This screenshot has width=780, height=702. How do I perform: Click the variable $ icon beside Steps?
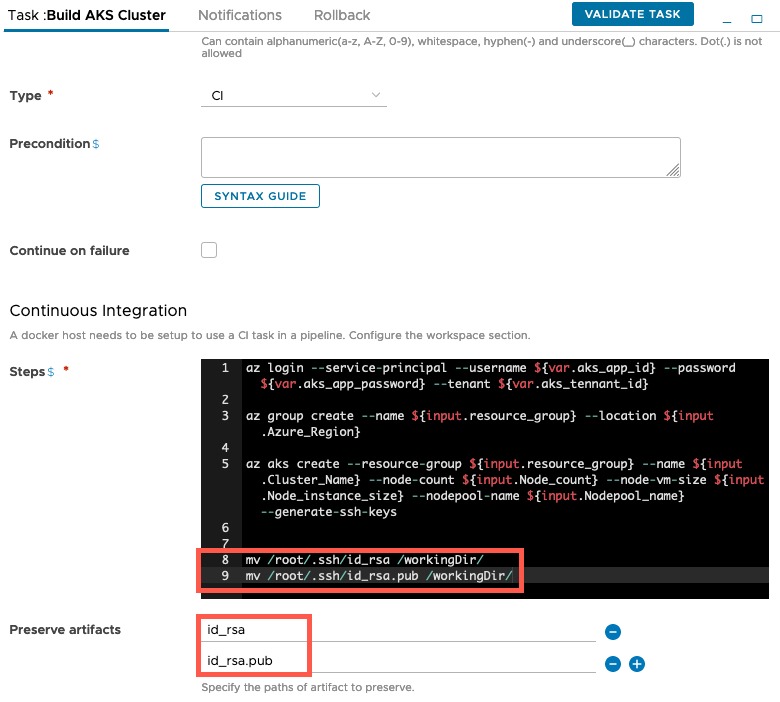click(x=51, y=372)
